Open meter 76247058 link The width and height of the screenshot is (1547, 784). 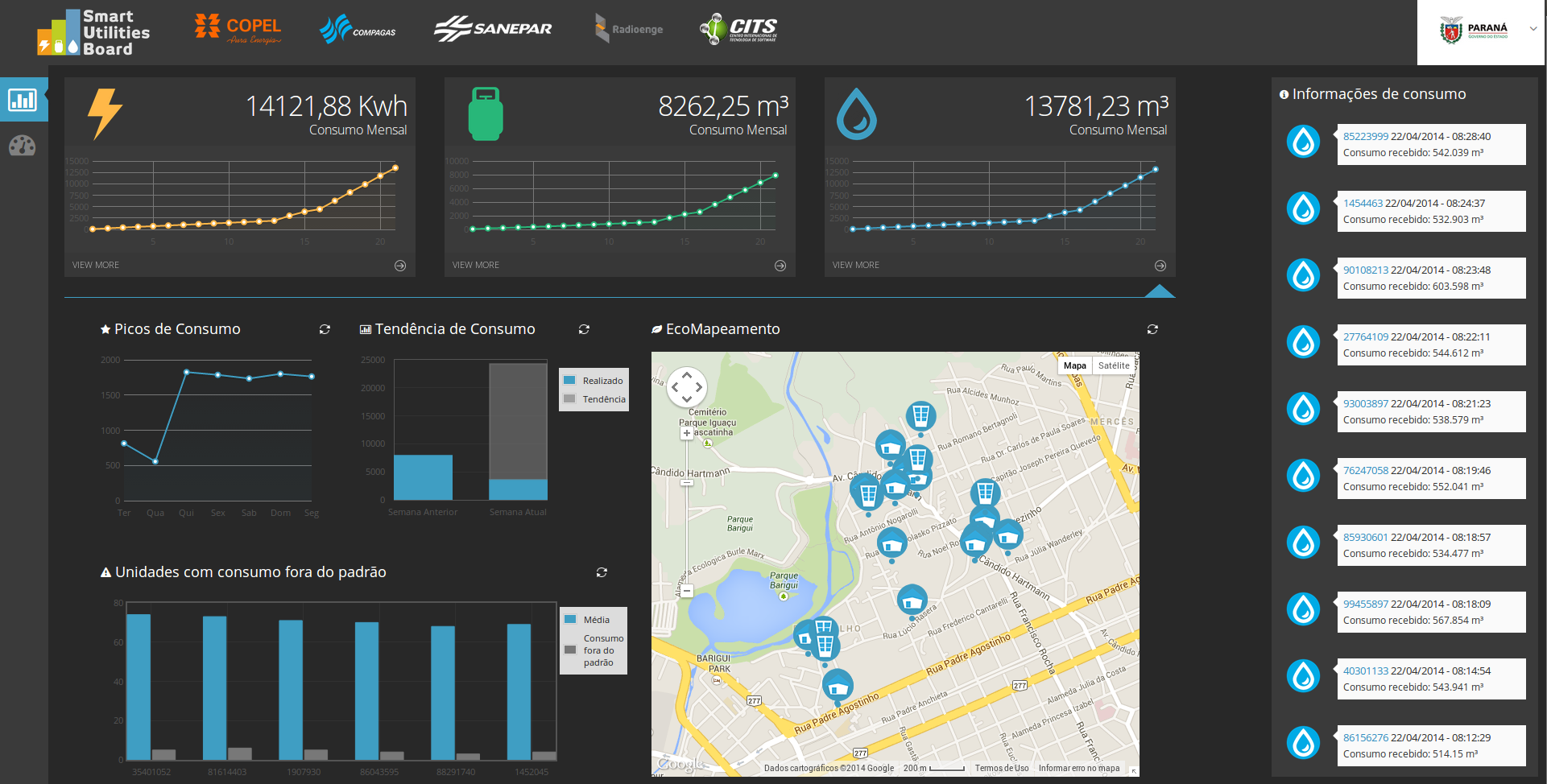[x=1366, y=471]
